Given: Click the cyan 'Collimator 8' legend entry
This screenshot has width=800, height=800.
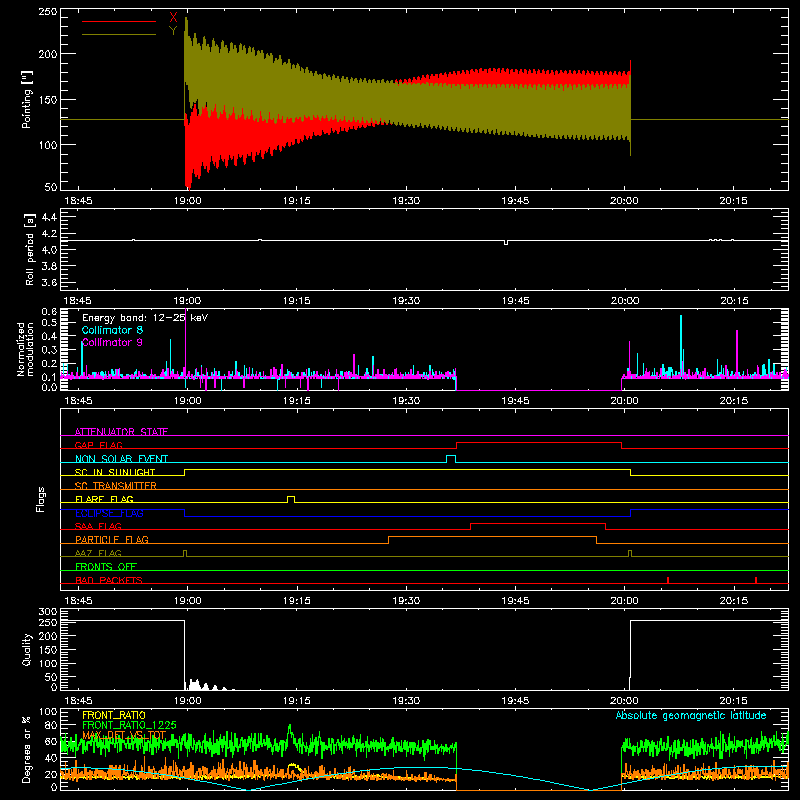Looking at the screenshot, I should (x=112, y=330).
